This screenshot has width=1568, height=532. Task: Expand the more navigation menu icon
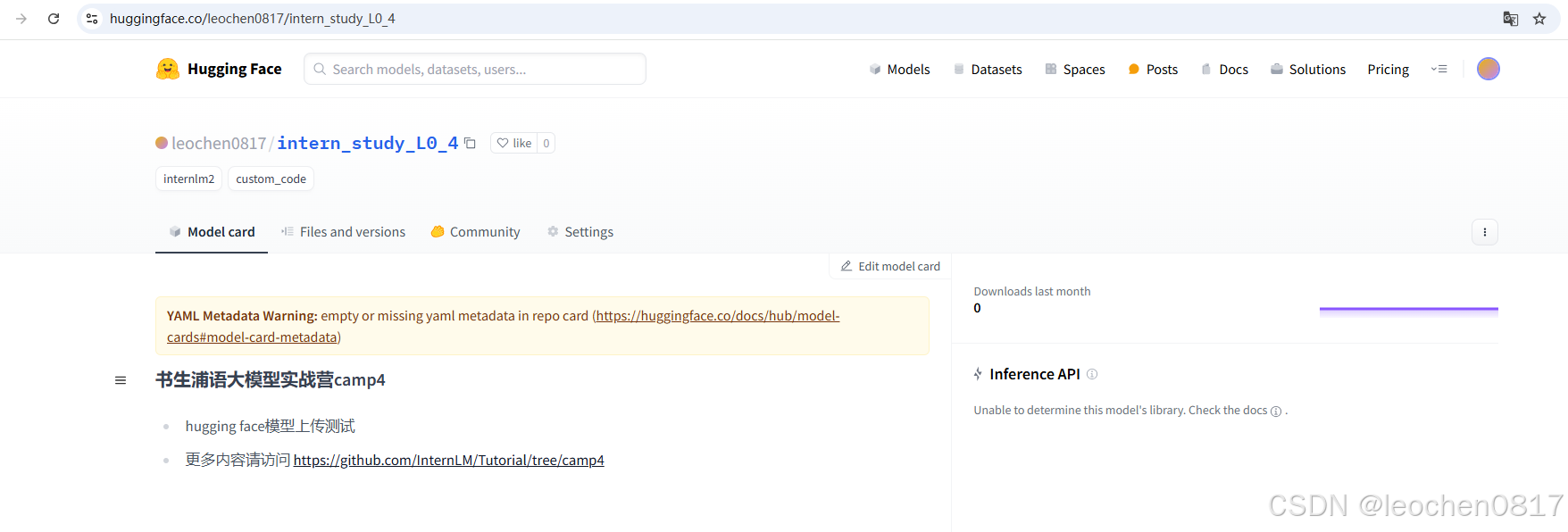click(x=1439, y=69)
